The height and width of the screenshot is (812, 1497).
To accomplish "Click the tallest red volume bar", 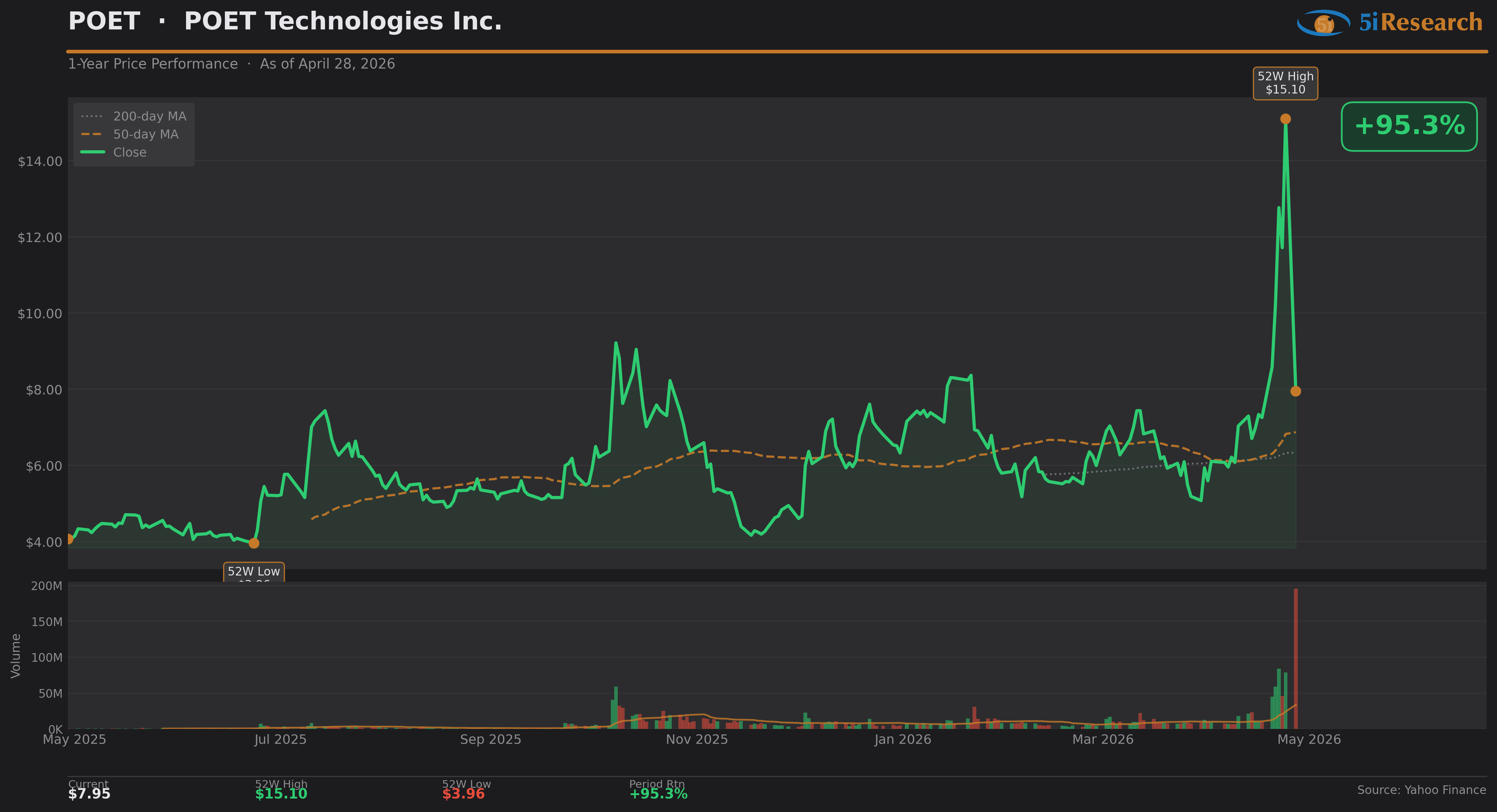I will 1295,658.
